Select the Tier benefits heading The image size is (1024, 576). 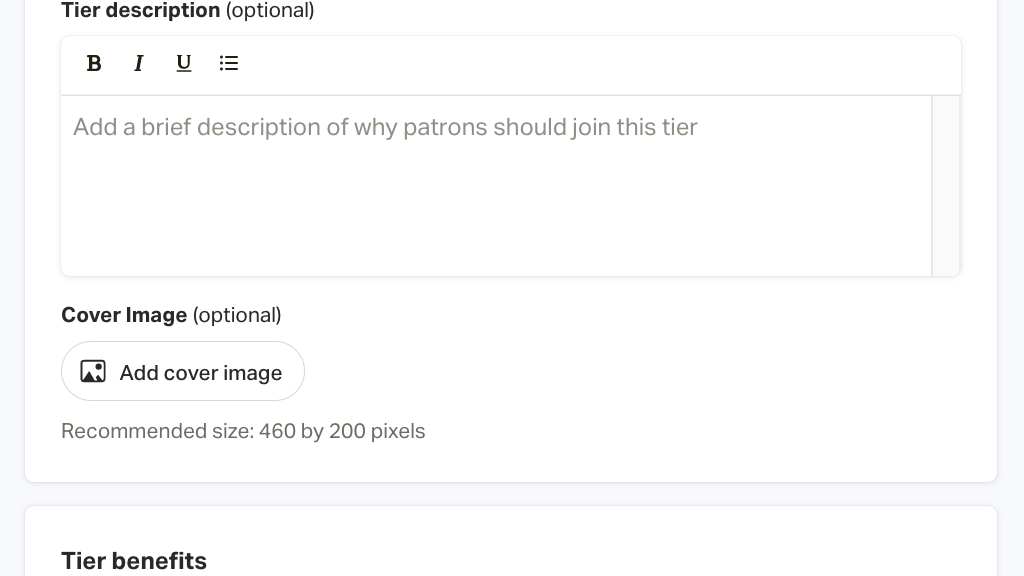134,561
